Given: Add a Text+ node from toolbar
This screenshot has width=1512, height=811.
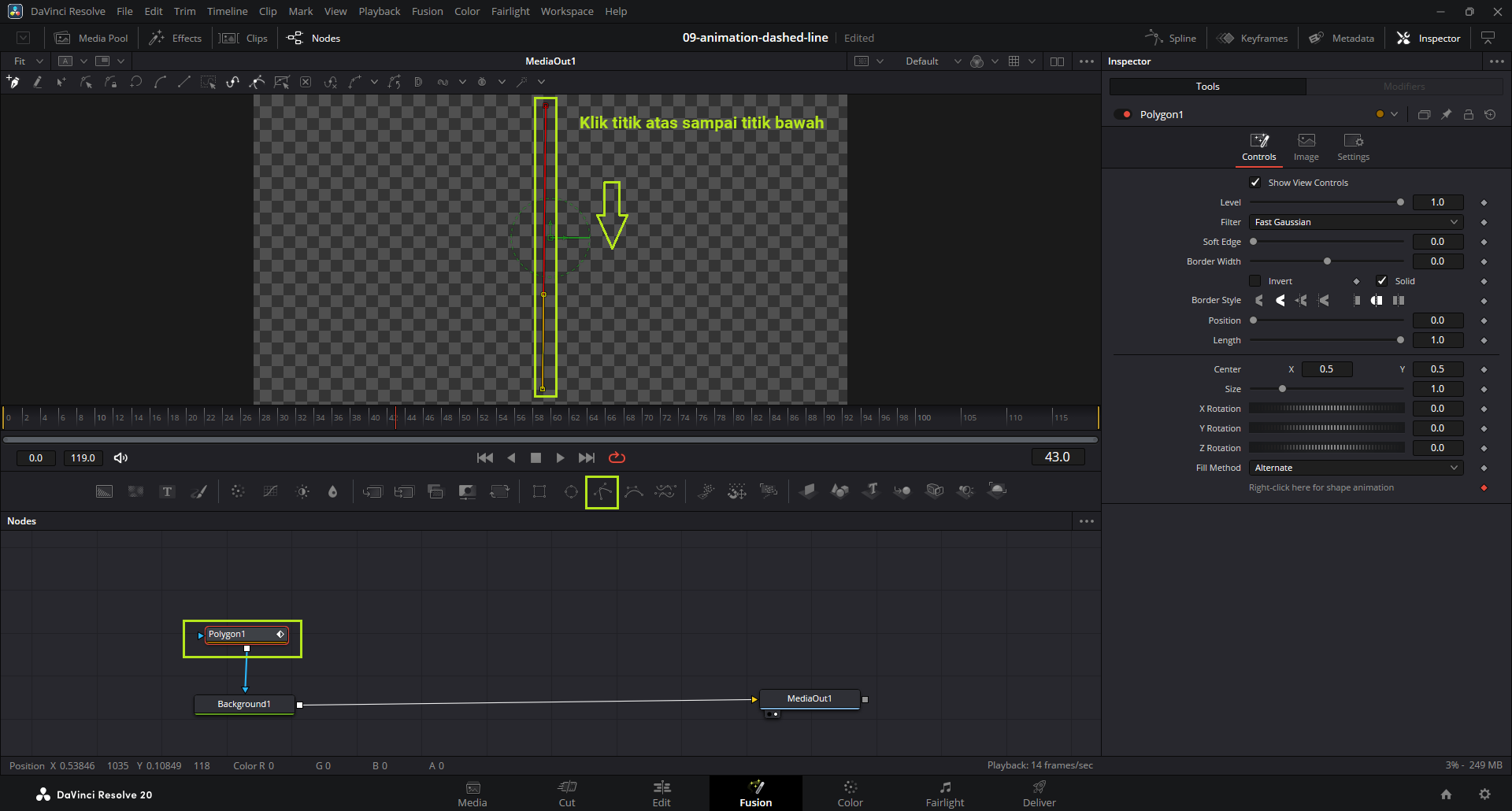Looking at the screenshot, I should [x=167, y=492].
